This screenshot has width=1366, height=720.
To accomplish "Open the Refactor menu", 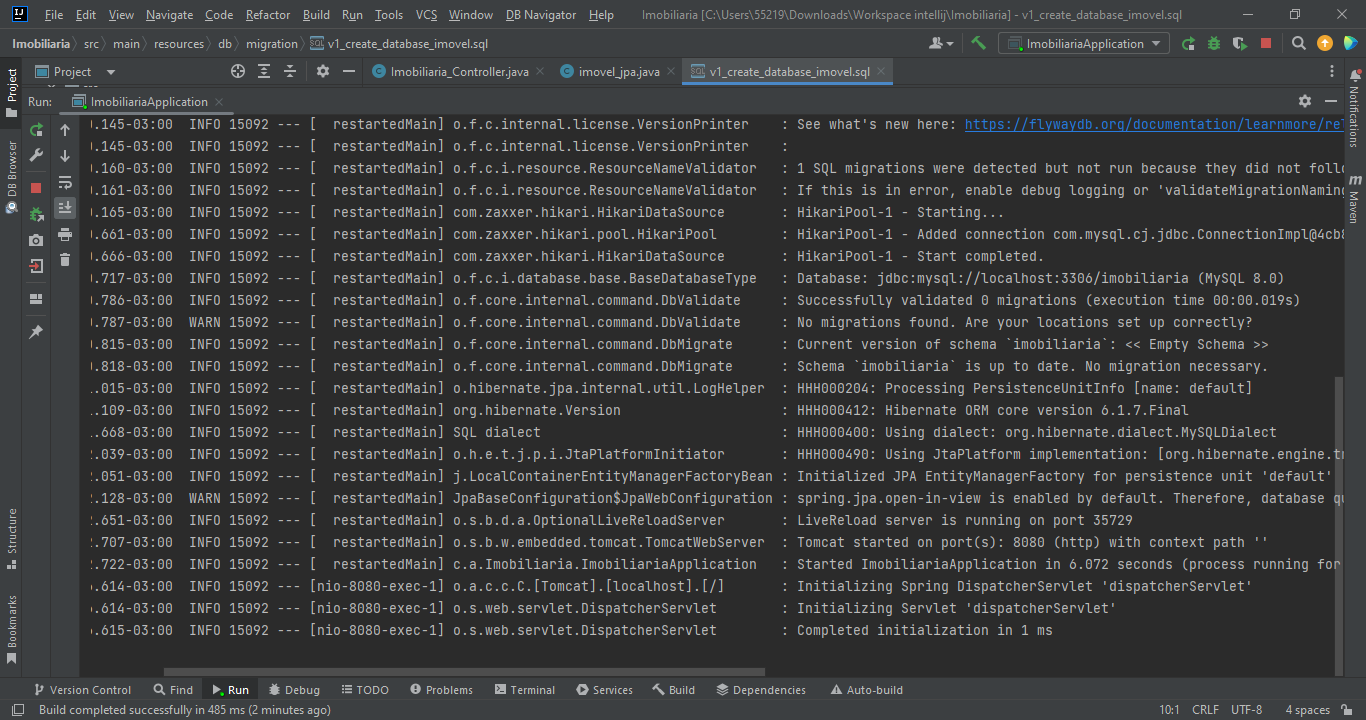I will tap(268, 15).
